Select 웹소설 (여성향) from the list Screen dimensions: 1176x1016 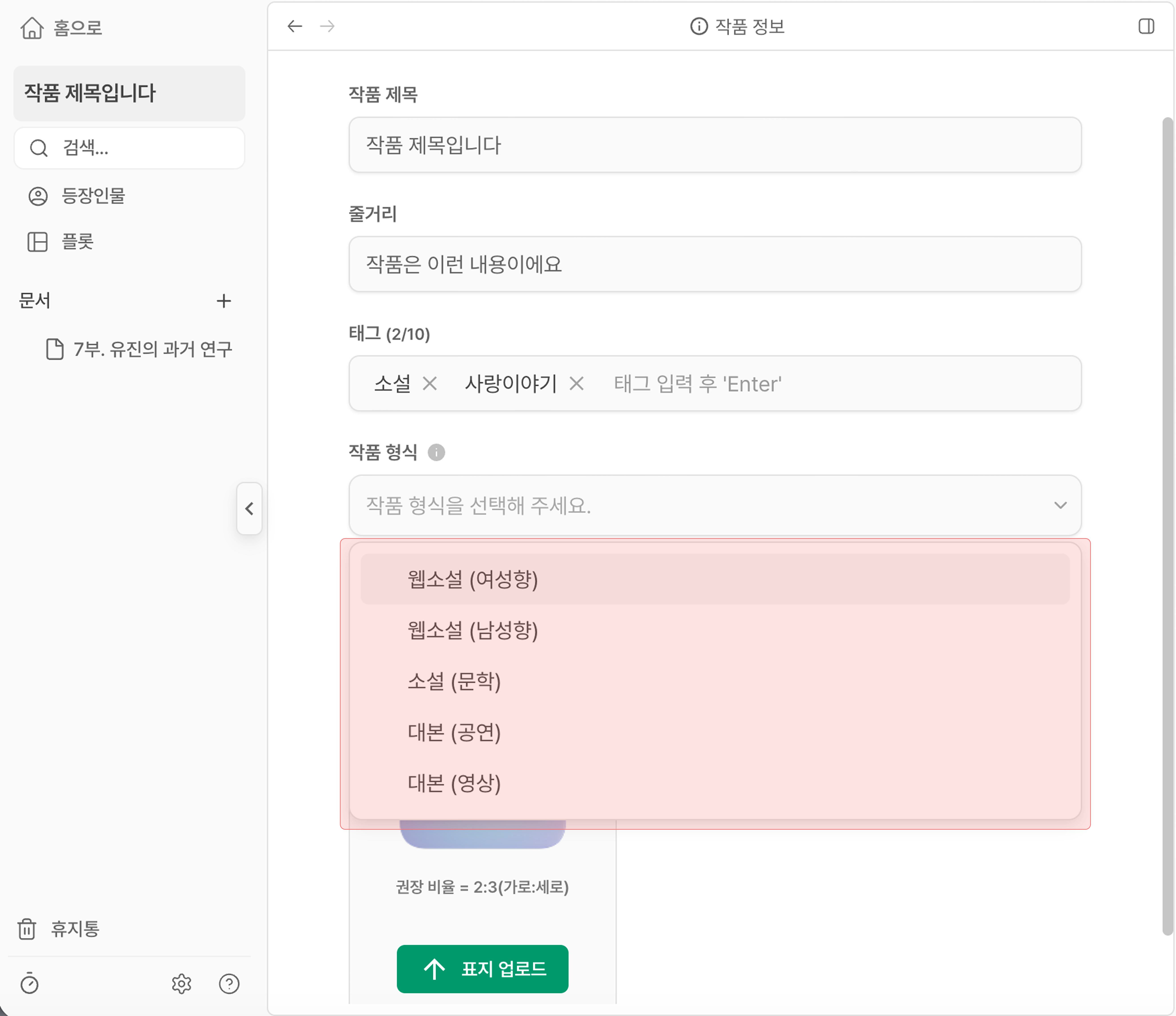click(715, 579)
